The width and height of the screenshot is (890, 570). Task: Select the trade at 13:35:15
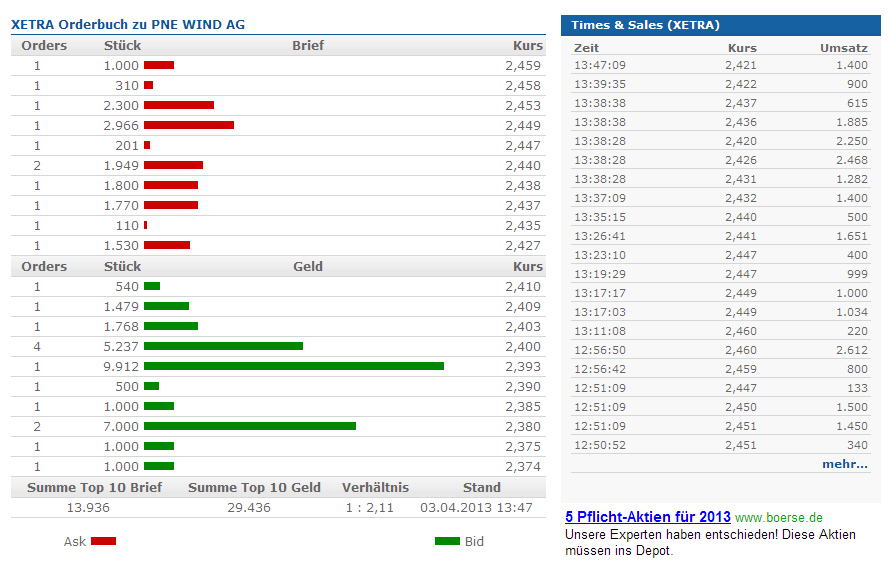(x=721, y=217)
